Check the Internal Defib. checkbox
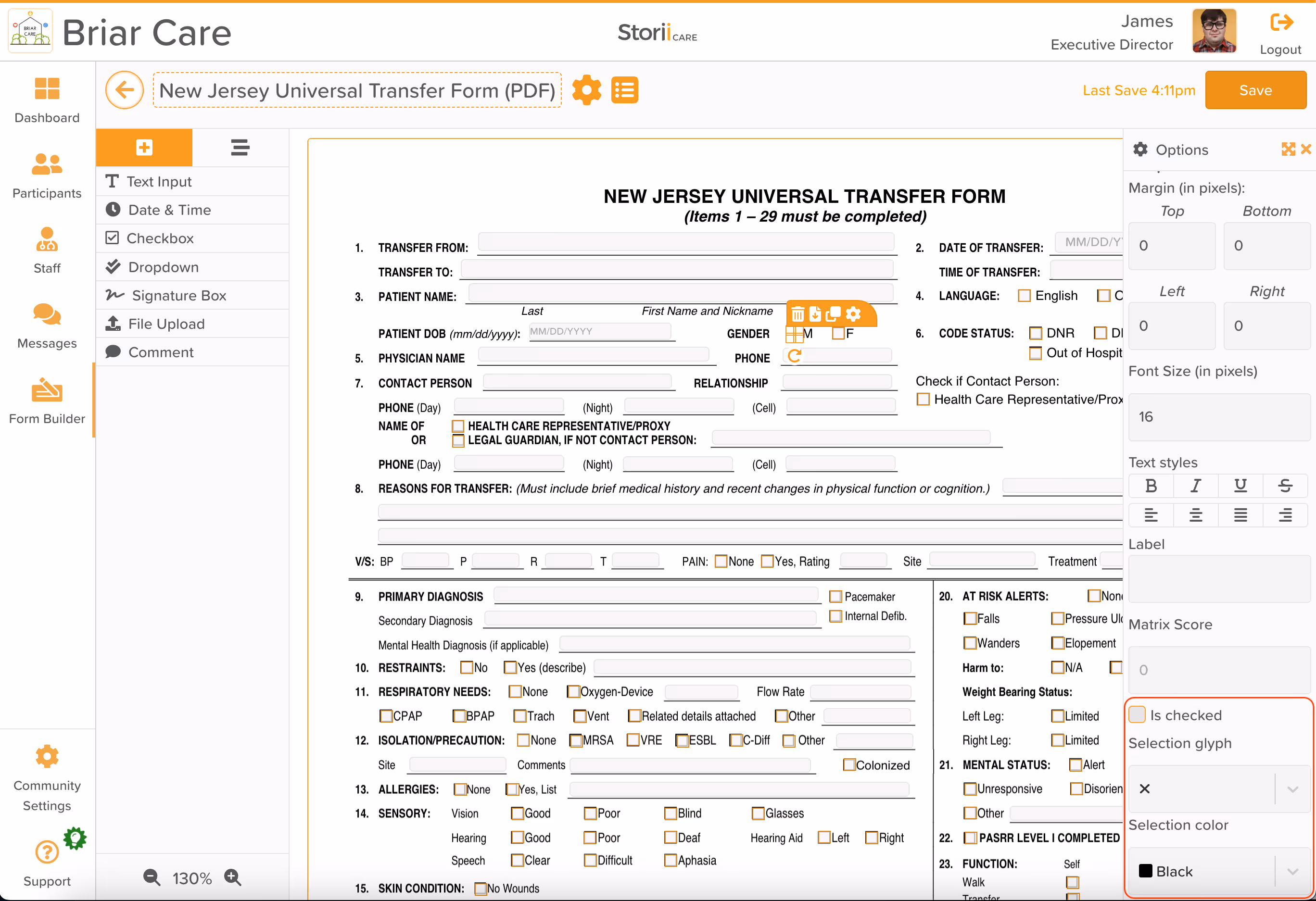 (835, 616)
